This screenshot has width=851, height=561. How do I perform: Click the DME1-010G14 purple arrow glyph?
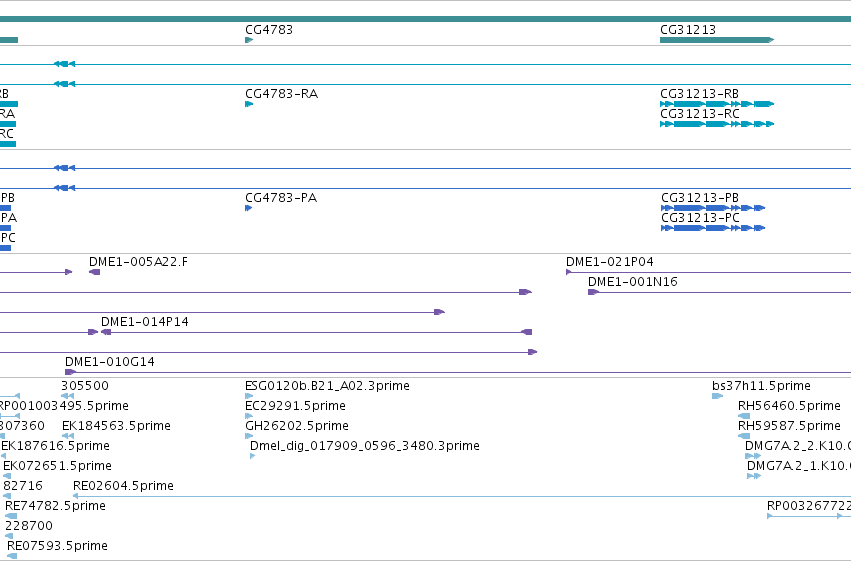click(71, 372)
